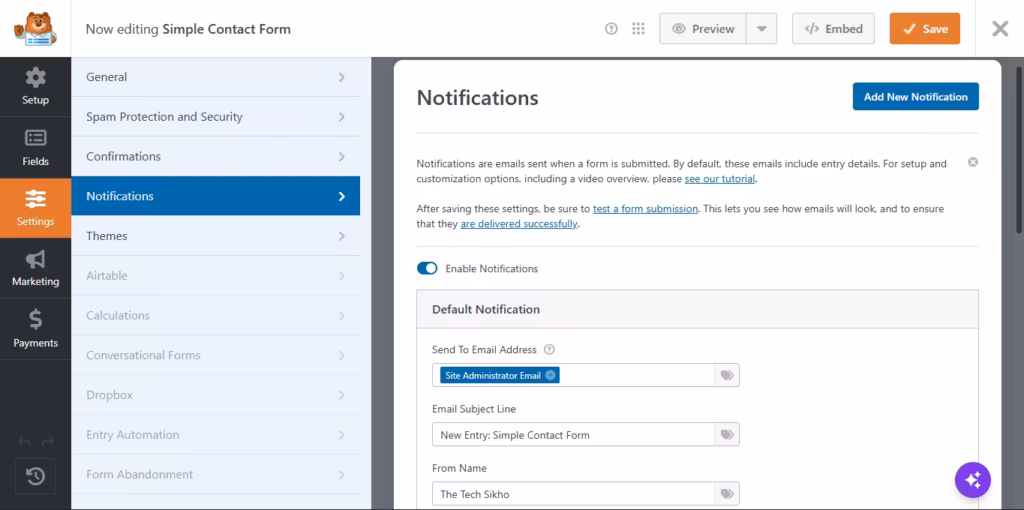Expand Dropbox chevron

click(342, 395)
